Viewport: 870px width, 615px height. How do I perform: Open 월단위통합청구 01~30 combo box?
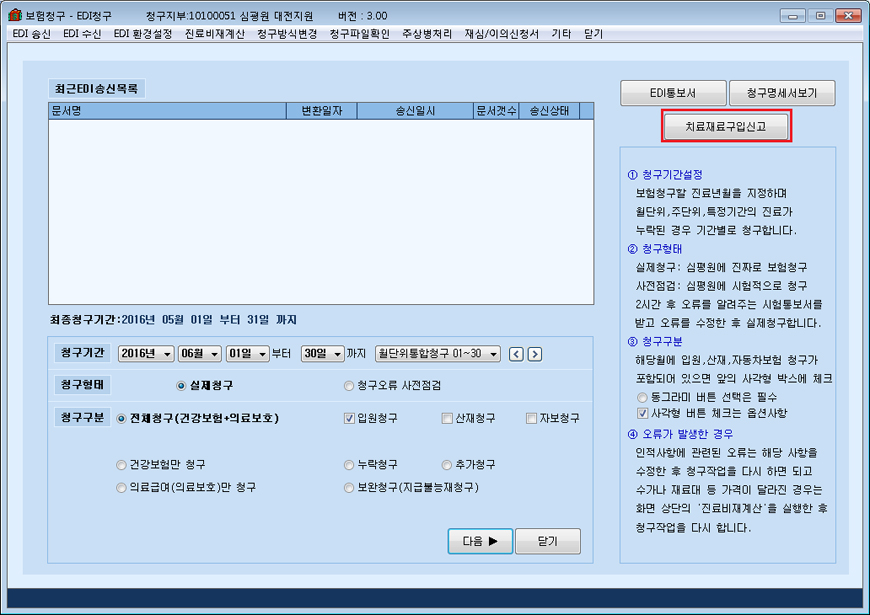point(437,354)
